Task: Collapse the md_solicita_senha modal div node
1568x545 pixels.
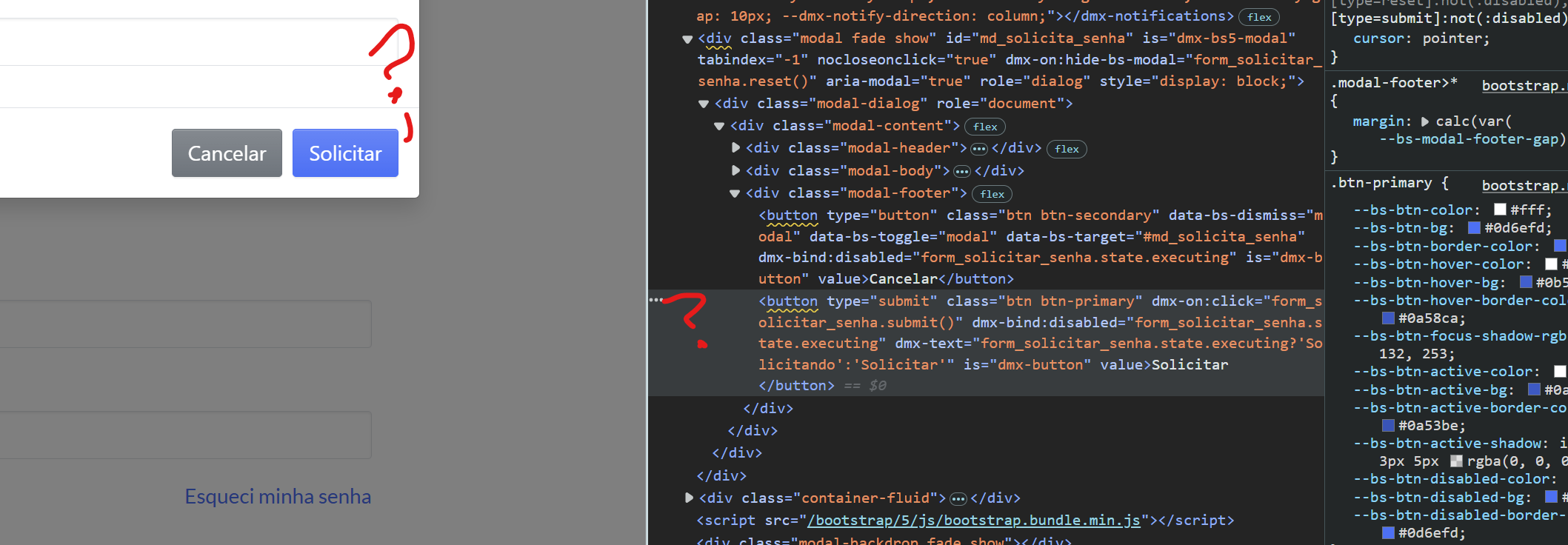Action: (x=687, y=39)
